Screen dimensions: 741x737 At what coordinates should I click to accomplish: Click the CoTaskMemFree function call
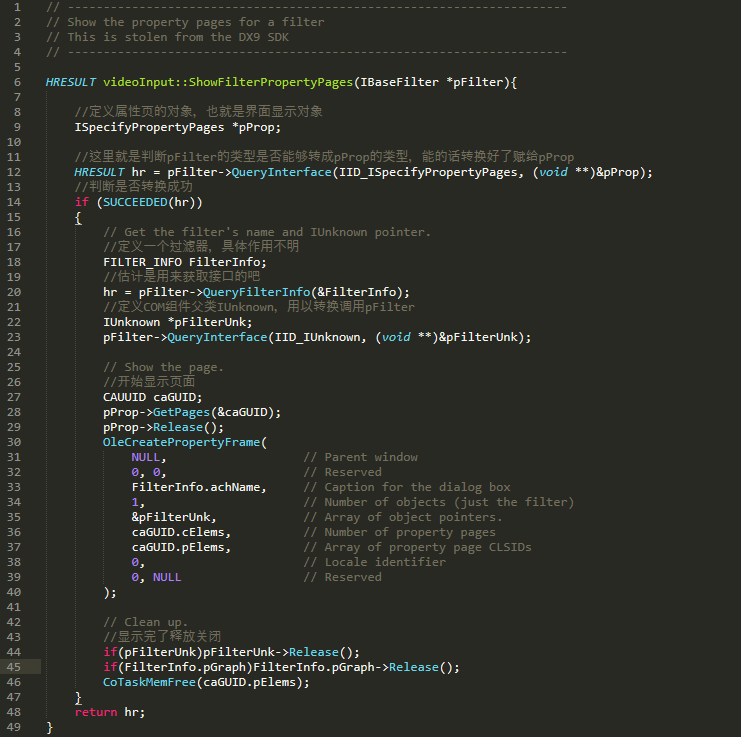coord(149,683)
